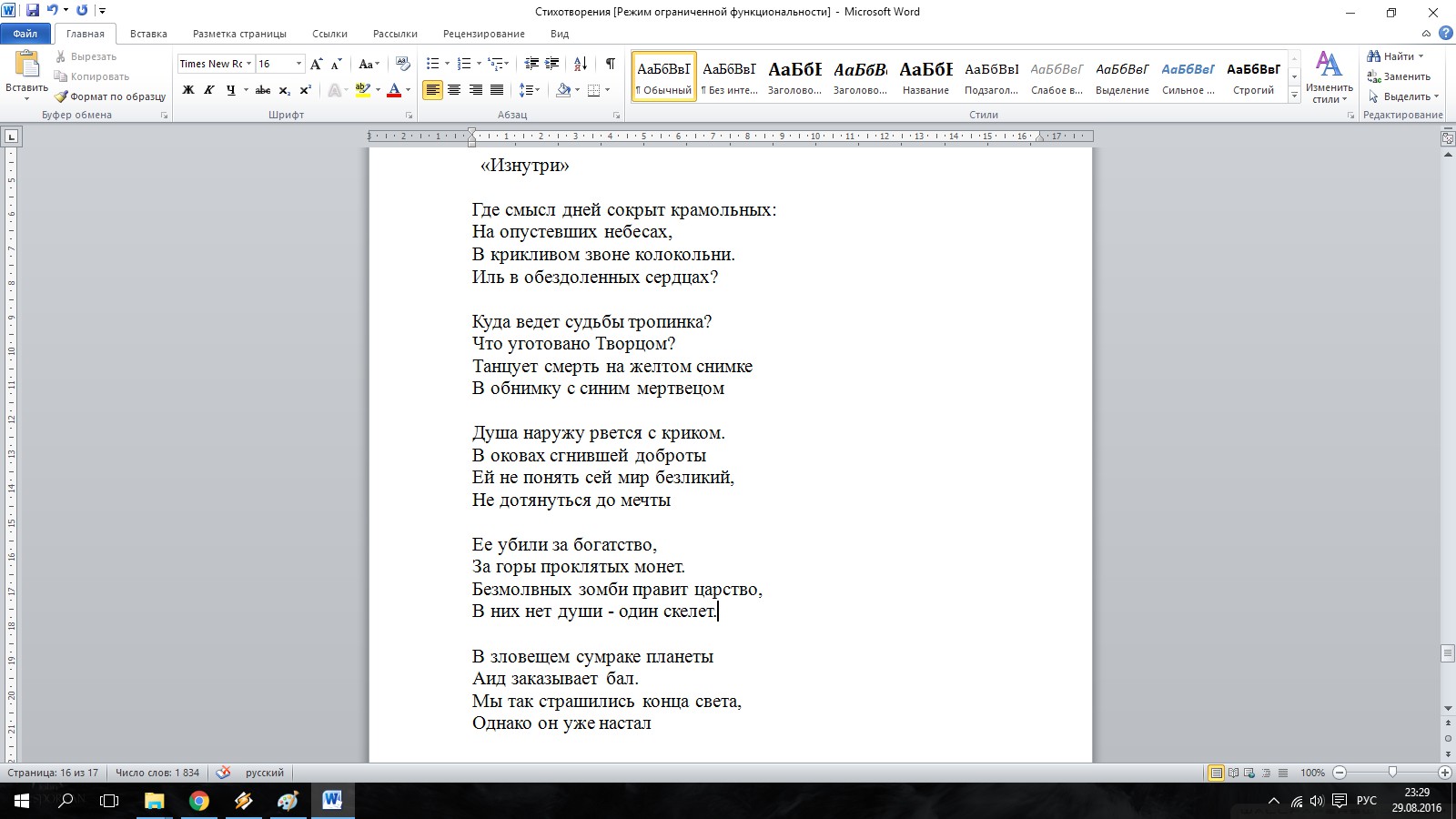1456x819 pixels.
Task: Open borders dropdown
Action: tap(607, 90)
